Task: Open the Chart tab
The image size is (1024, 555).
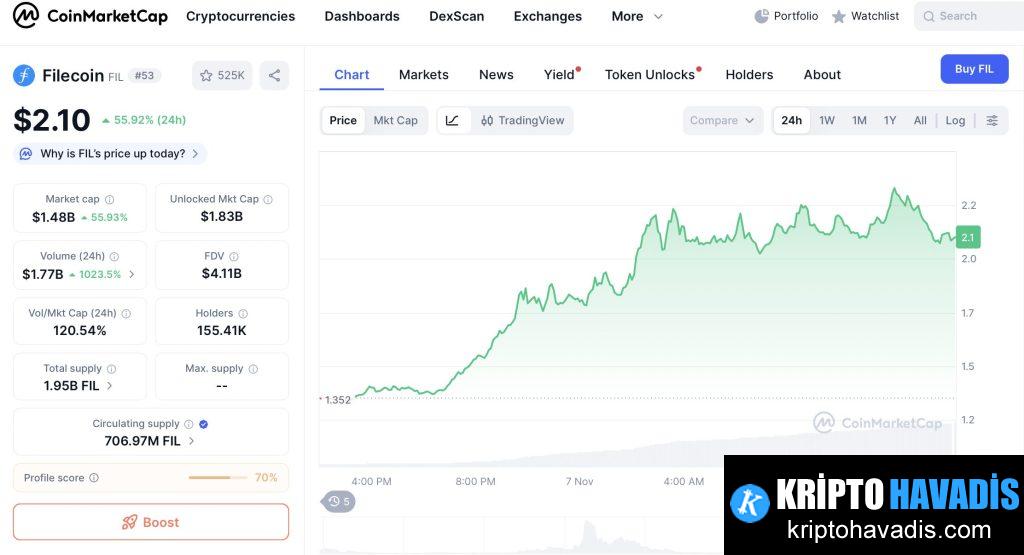Action: [x=351, y=74]
